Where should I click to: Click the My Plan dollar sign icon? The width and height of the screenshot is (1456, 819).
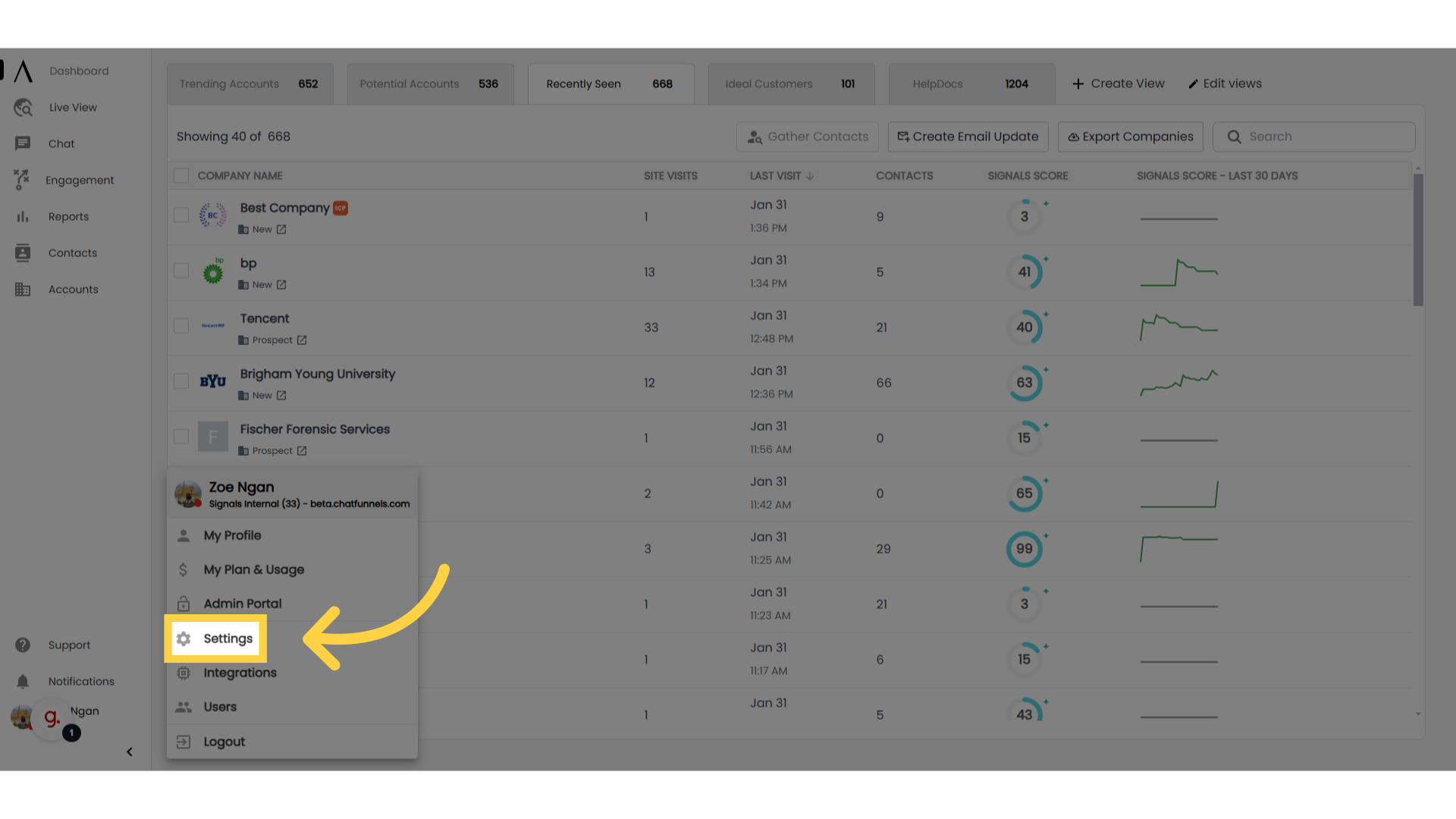point(184,570)
